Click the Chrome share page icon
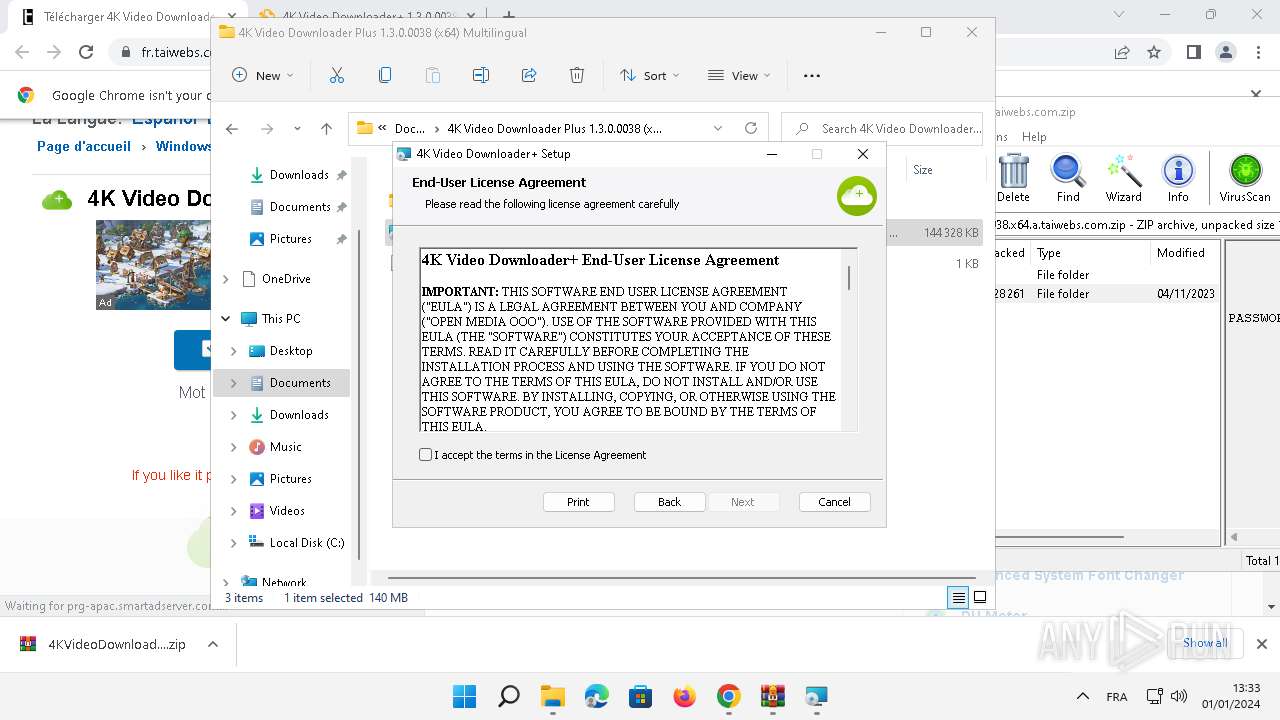 (x=1122, y=52)
